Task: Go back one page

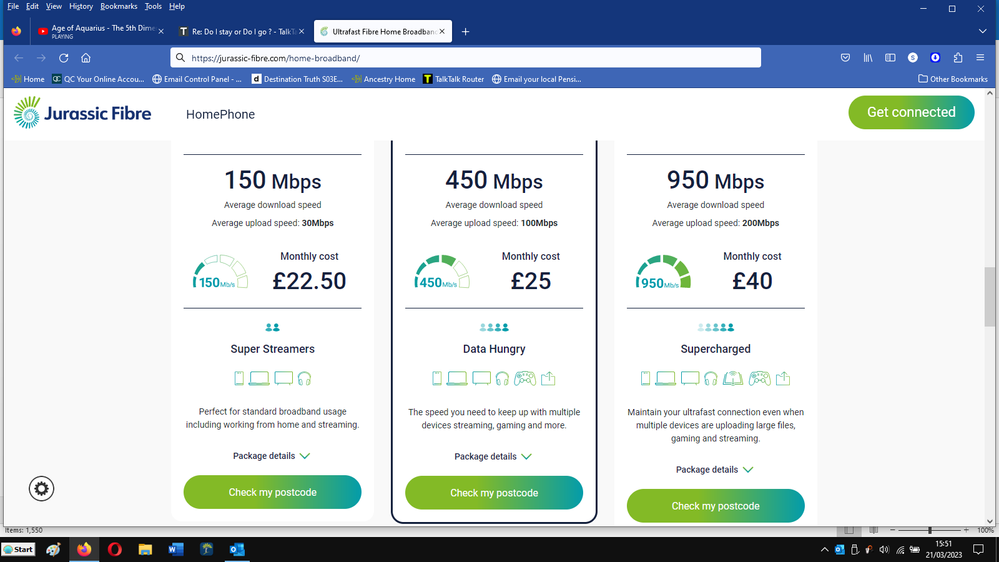Action: [18, 58]
